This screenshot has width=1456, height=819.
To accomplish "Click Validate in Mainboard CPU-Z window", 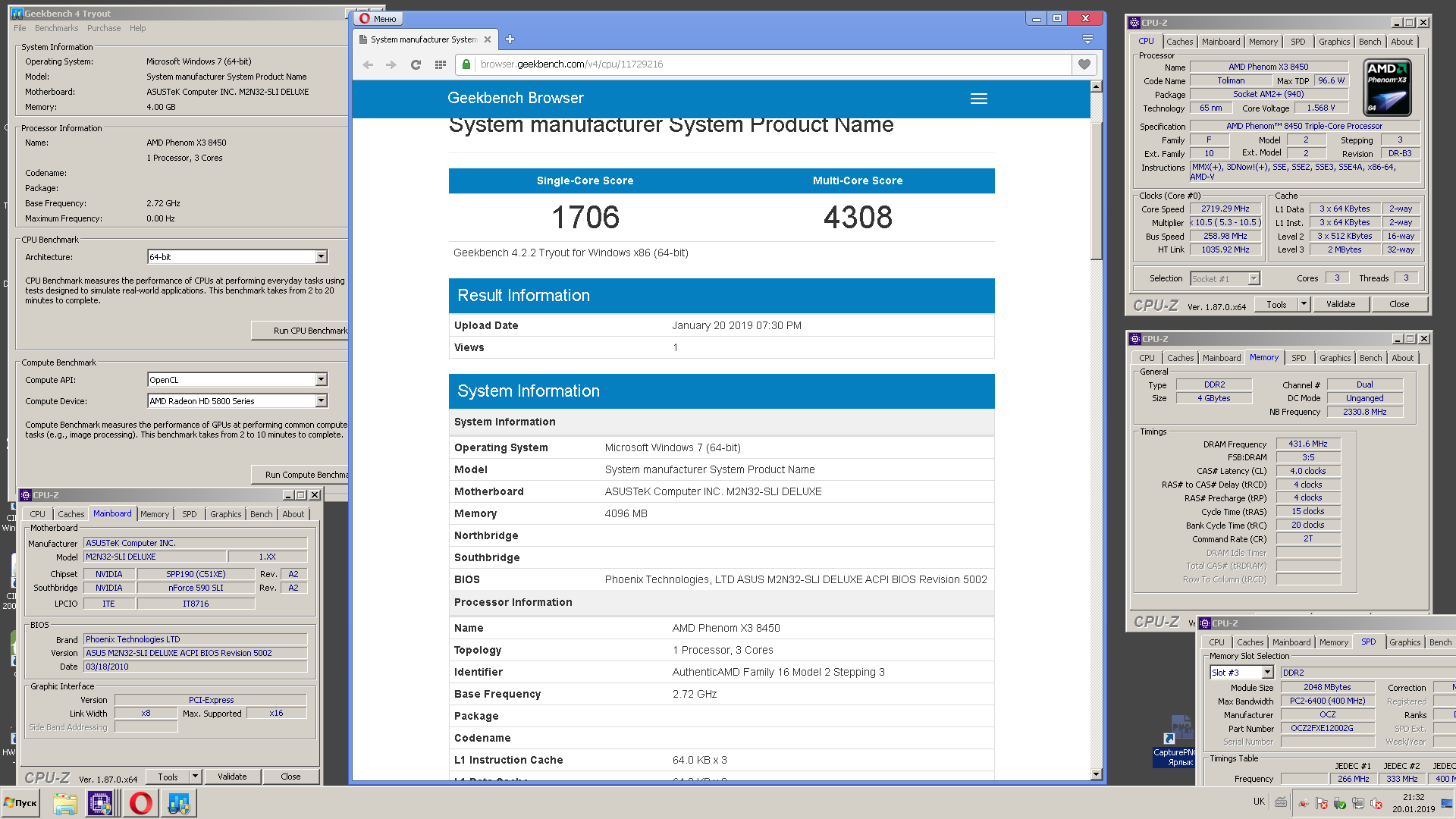I will [232, 777].
